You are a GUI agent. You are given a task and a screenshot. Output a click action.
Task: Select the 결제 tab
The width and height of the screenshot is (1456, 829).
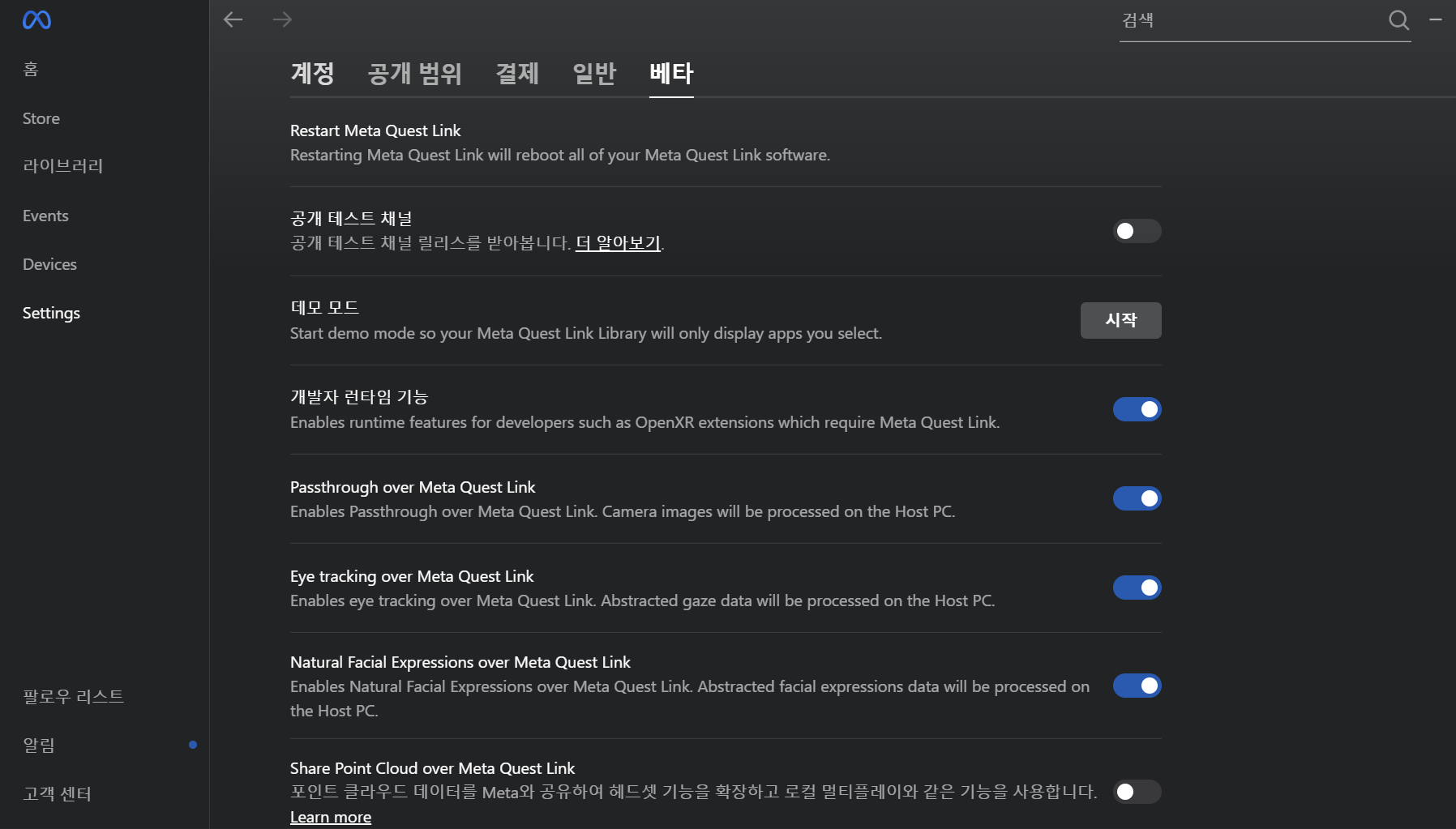[517, 74]
